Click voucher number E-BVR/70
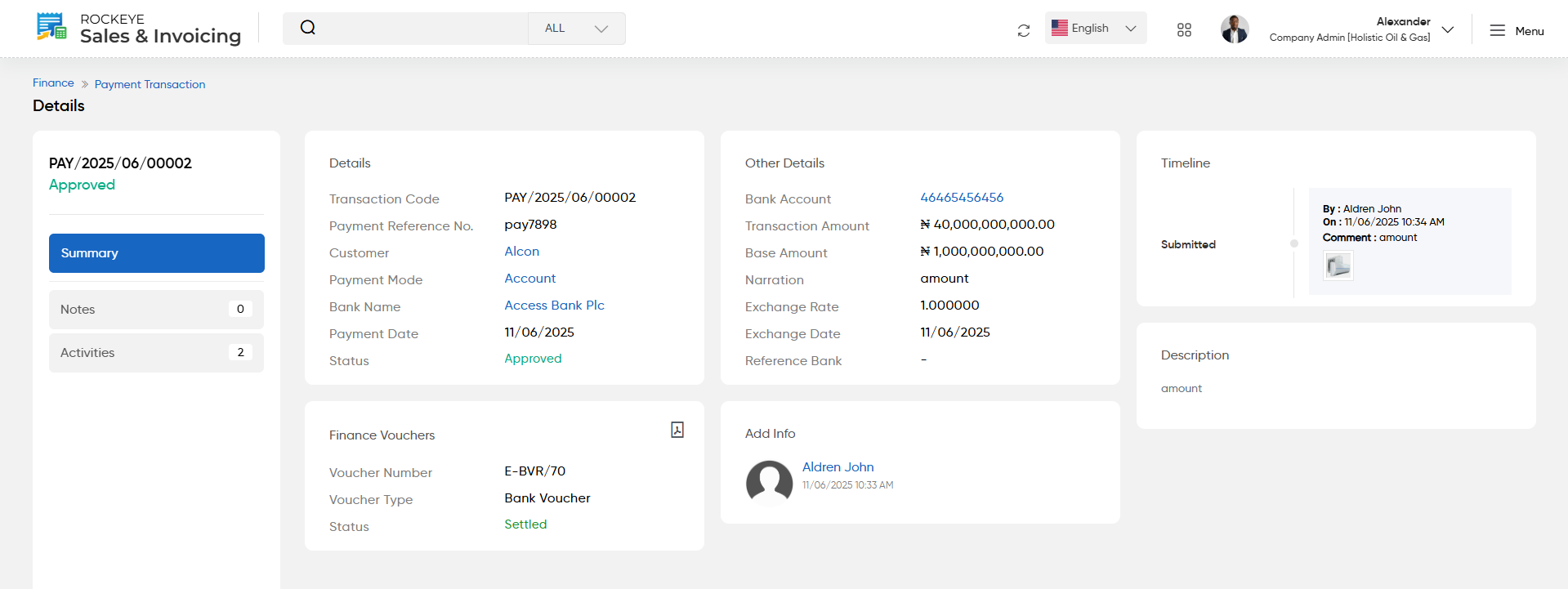The width and height of the screenshot is (1568, 589). [x=535, y=471]
